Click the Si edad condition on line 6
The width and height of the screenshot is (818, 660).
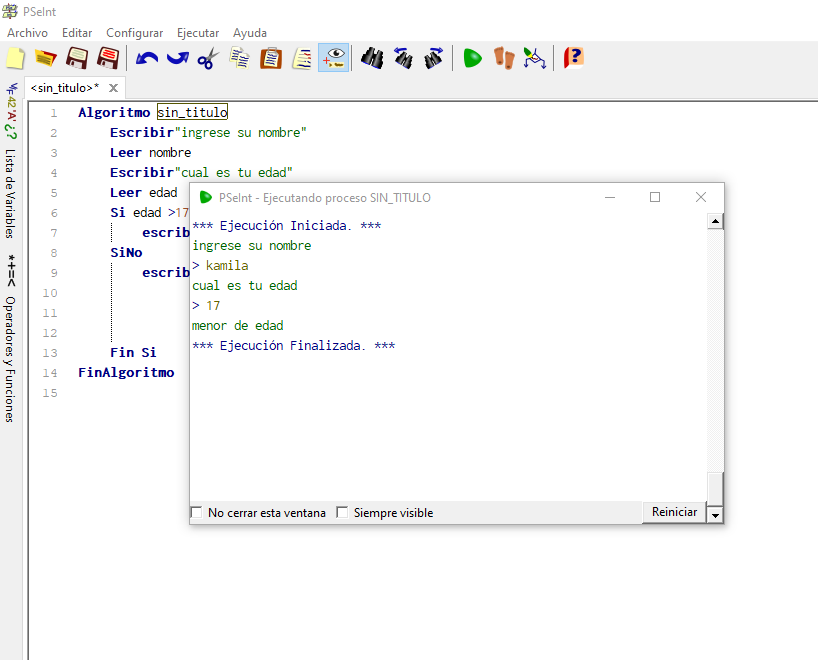click(149, 212)
